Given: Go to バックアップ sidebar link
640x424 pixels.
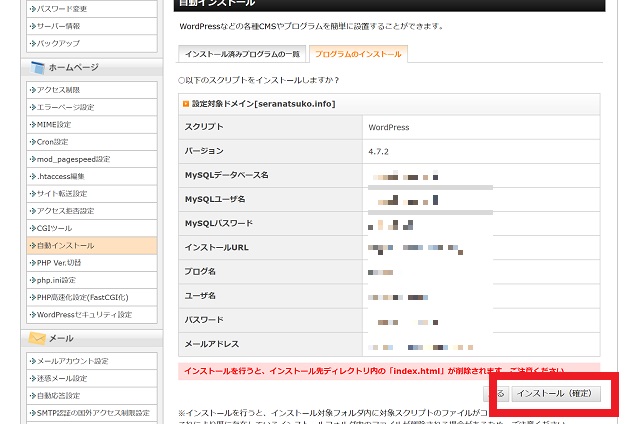Looking at the screenshot, I should [92, 43].
